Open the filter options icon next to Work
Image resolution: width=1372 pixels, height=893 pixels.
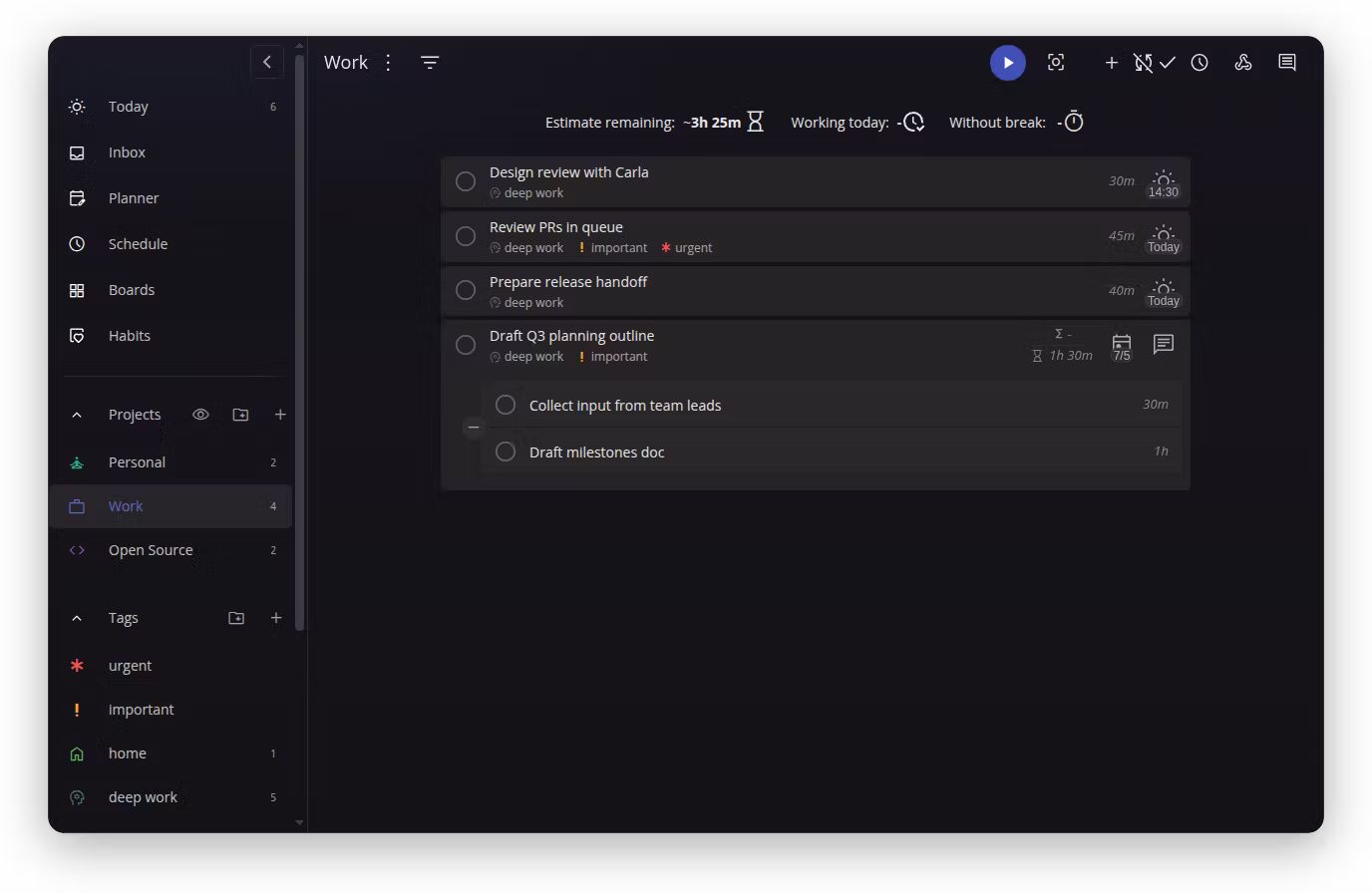click(430, 63)
